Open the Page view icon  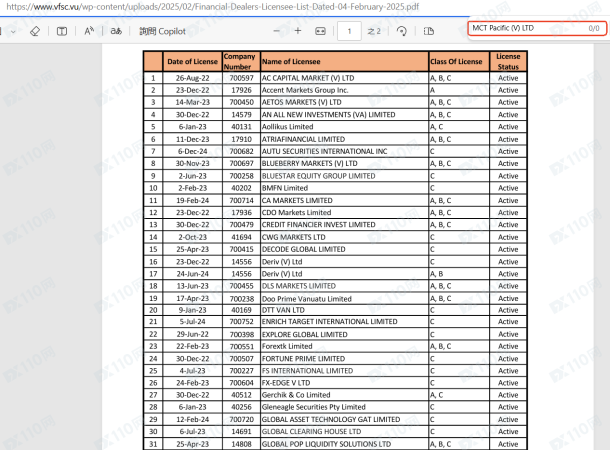click(429, 31)
